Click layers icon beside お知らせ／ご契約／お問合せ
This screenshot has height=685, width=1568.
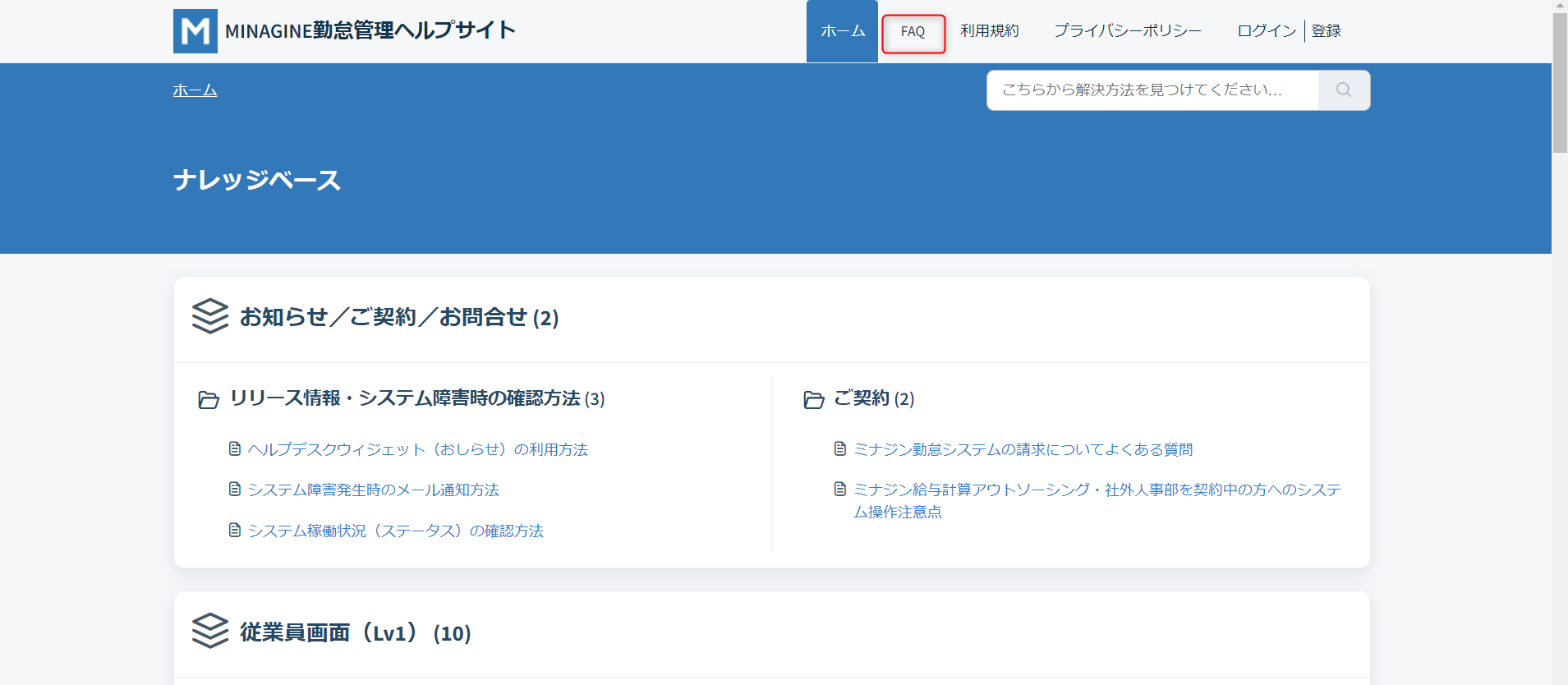click(x=210, y=316)
